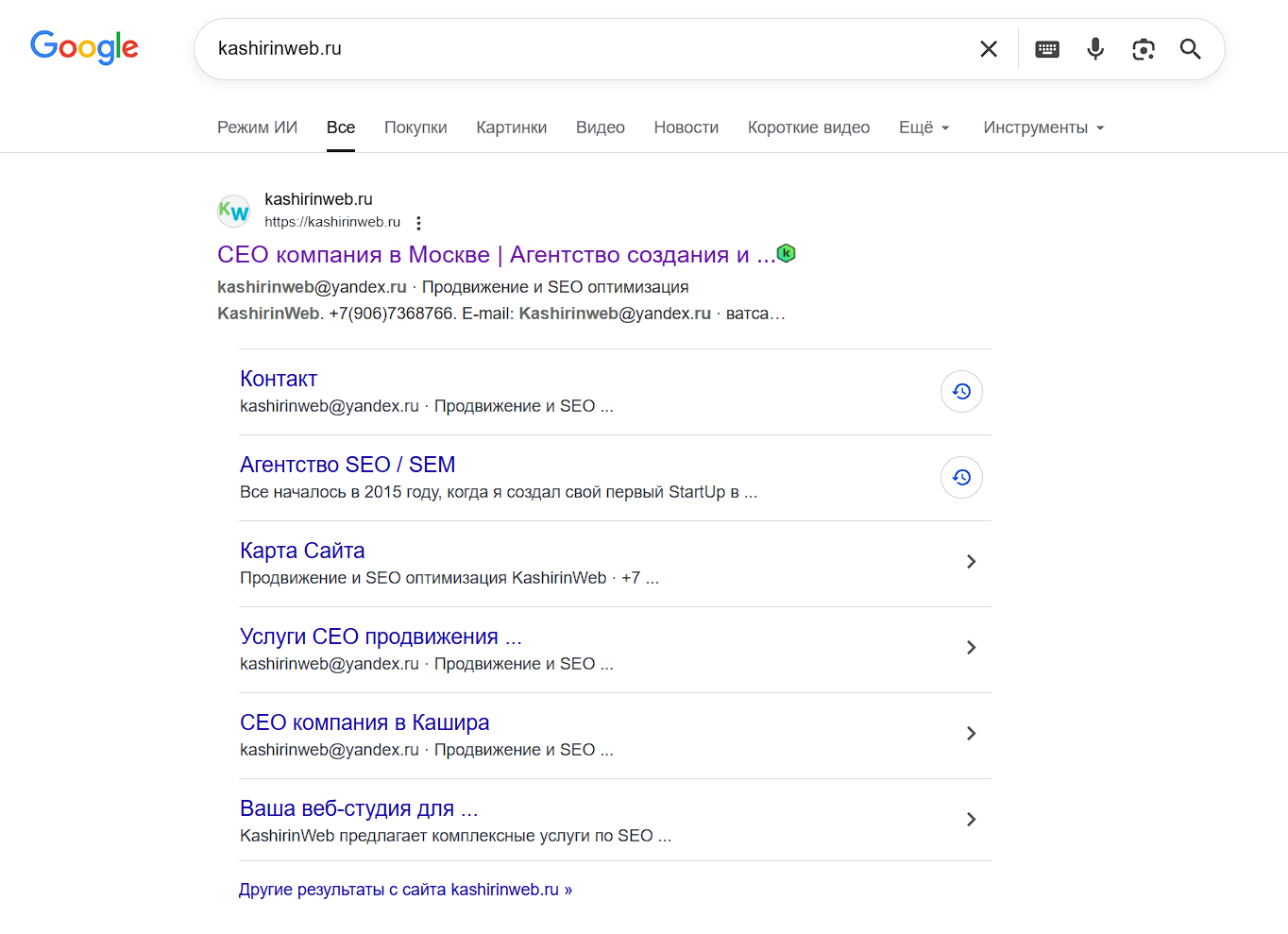Open the result СЕО компания в Москве

tap(490, 253)
